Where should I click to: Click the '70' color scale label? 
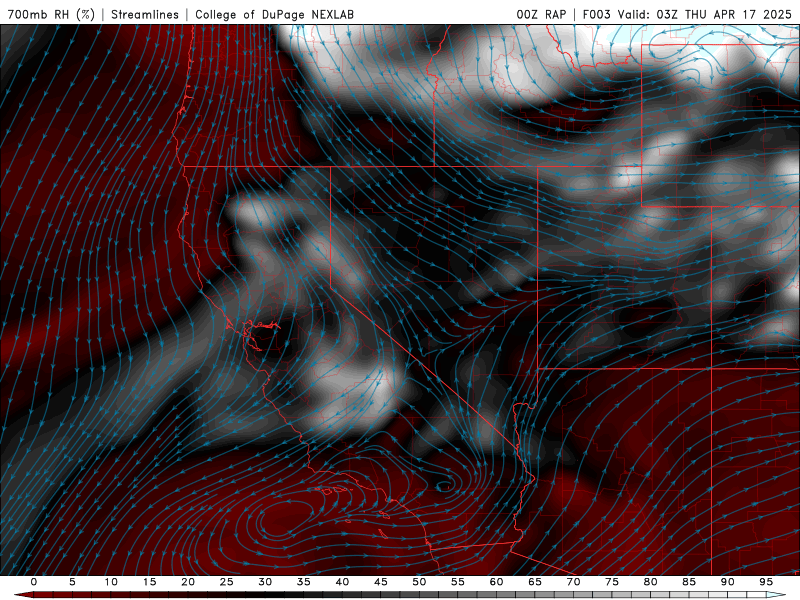[573, 582]
